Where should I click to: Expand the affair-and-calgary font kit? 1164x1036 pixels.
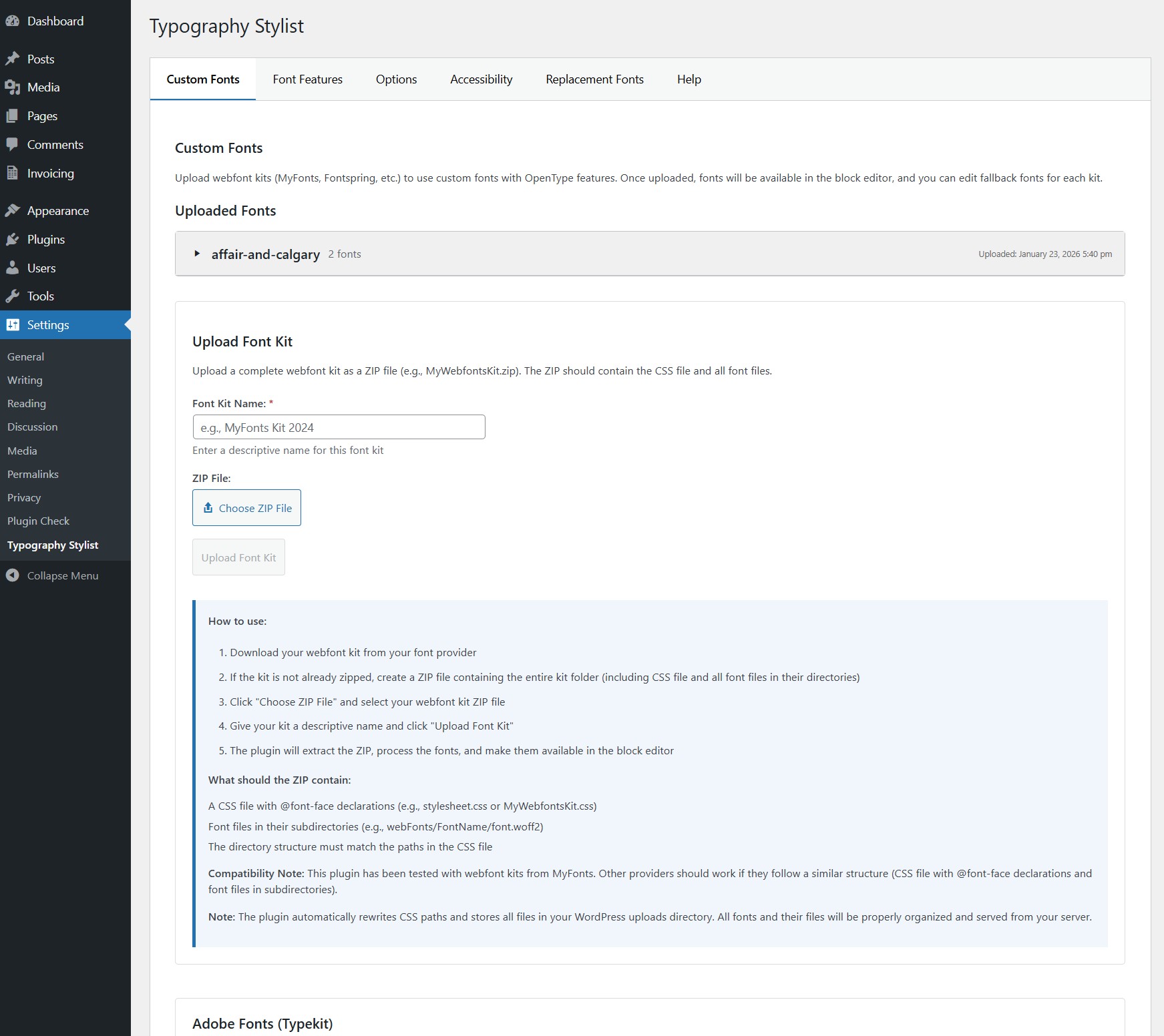(197, 254)
